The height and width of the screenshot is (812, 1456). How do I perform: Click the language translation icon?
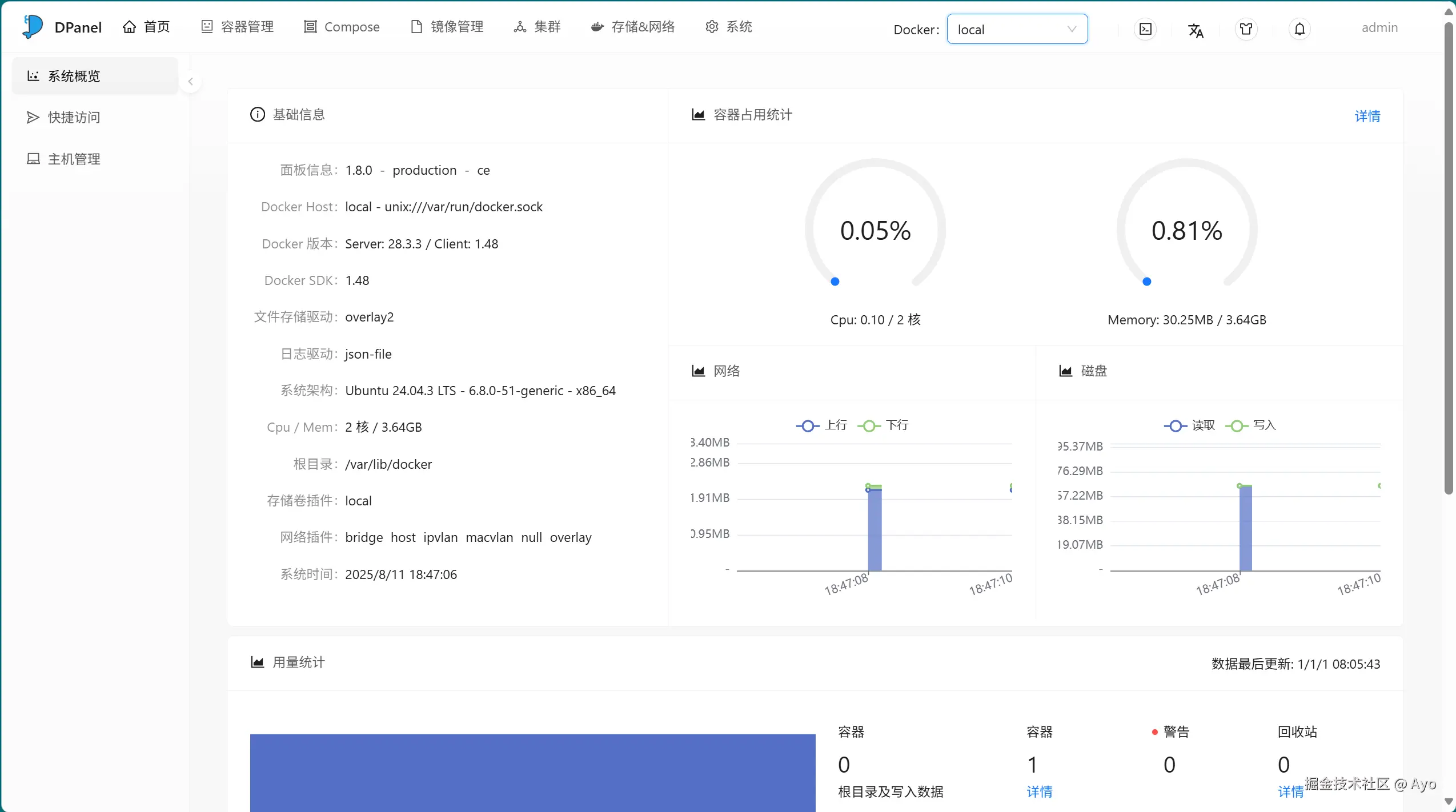point(1196,30)
